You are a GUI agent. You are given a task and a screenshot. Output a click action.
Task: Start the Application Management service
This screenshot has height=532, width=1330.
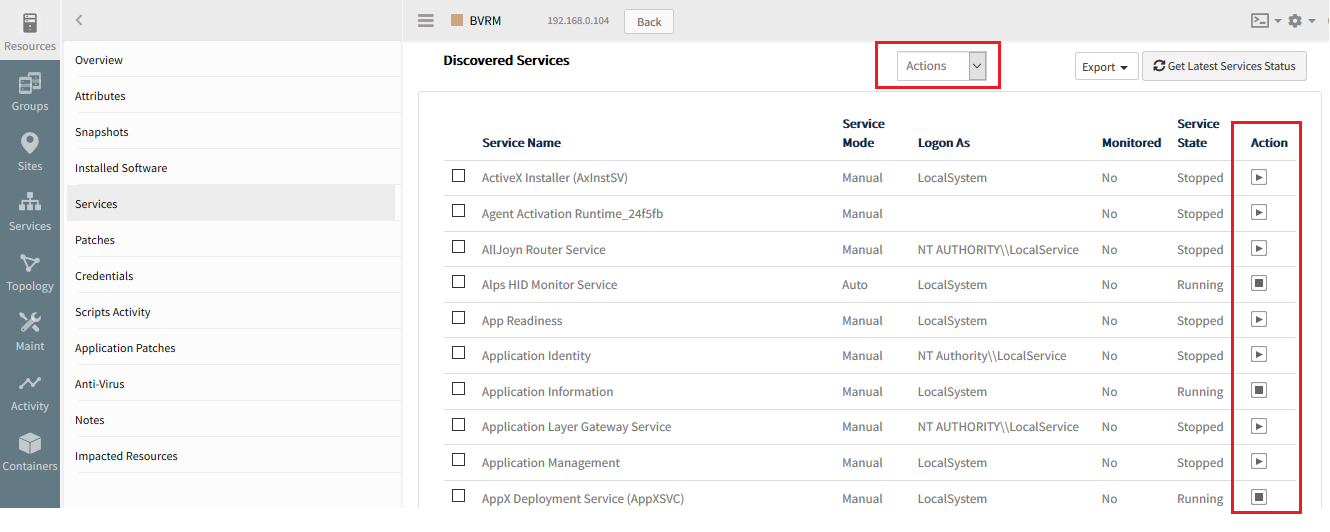[1259, 461]
